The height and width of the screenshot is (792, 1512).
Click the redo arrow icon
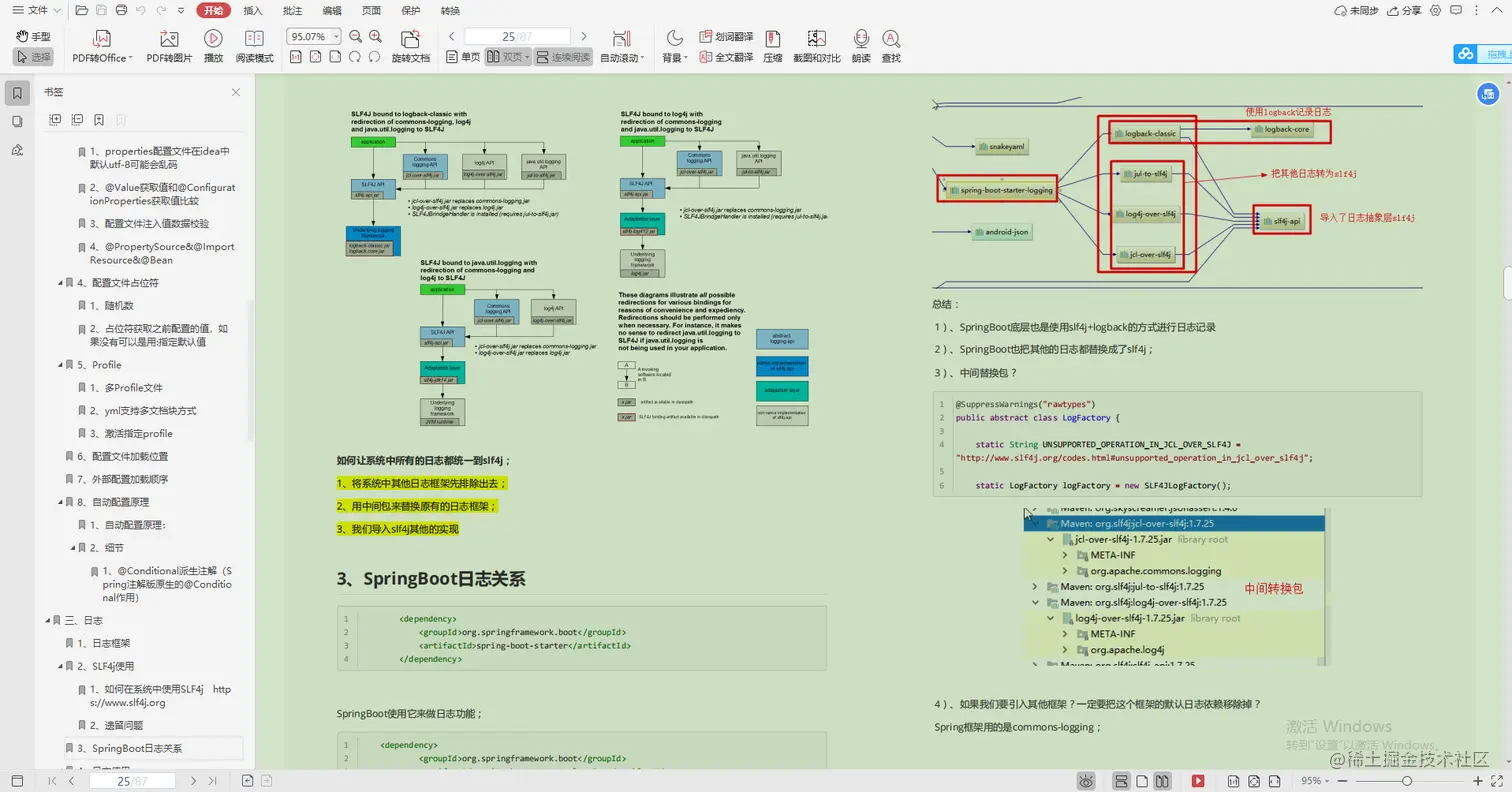click(x=161, y=11)
